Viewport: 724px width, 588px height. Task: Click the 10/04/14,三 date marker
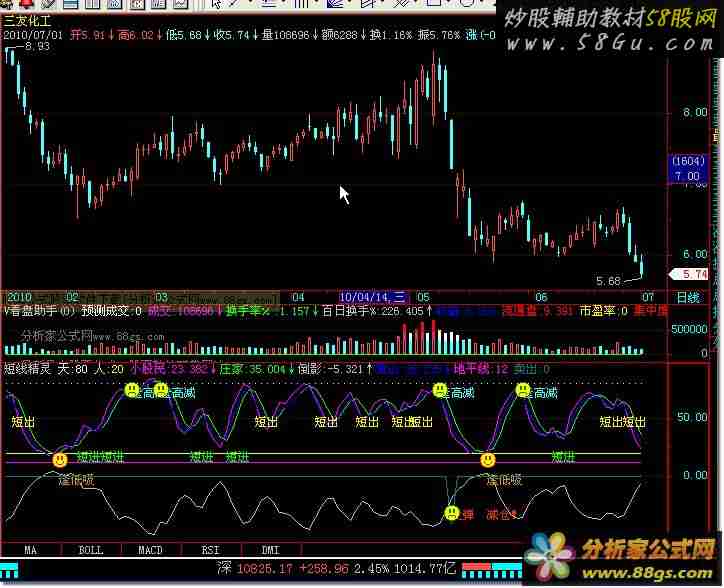click(372, 297)
